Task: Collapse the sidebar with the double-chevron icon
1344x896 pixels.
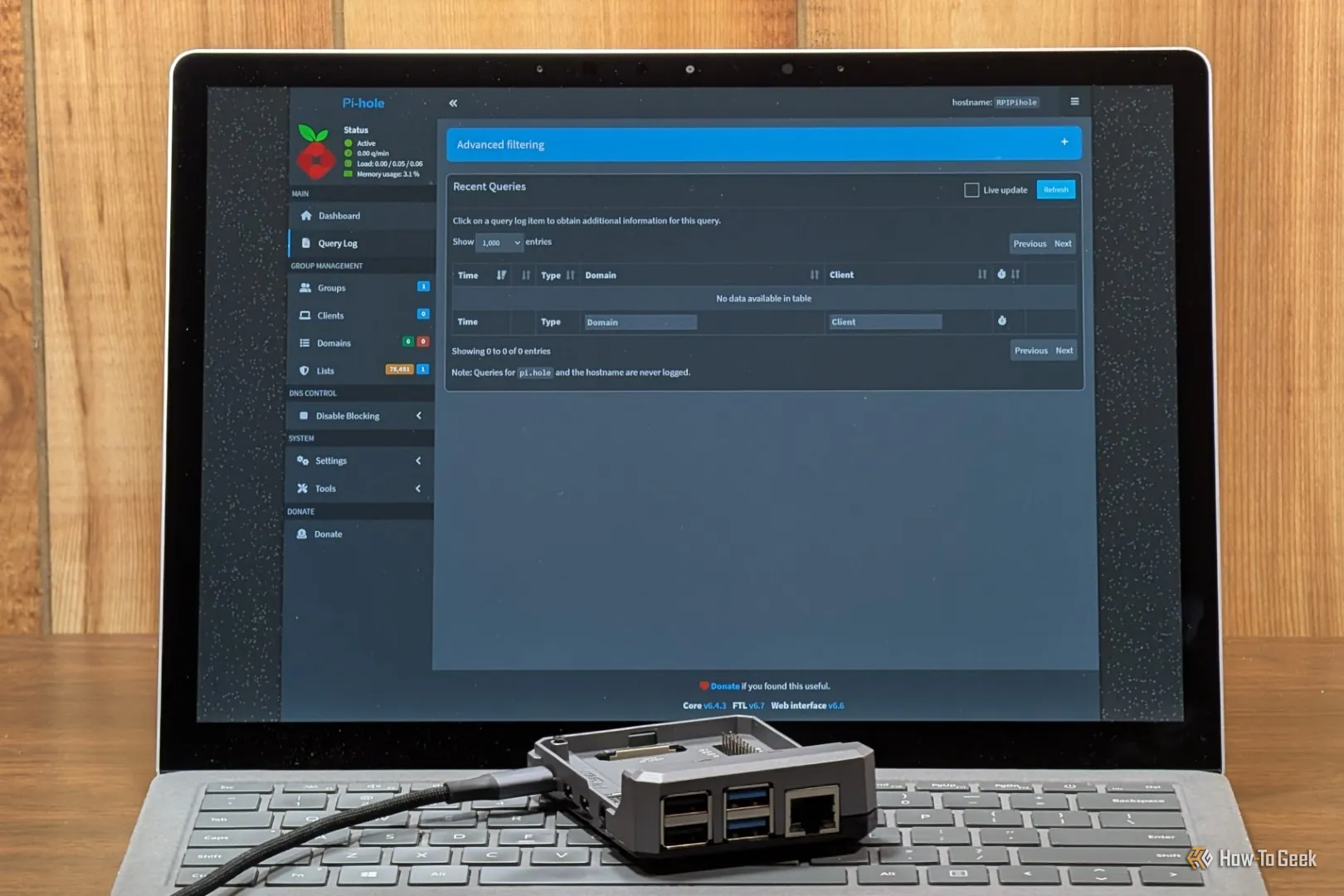Action: point(453,103)
